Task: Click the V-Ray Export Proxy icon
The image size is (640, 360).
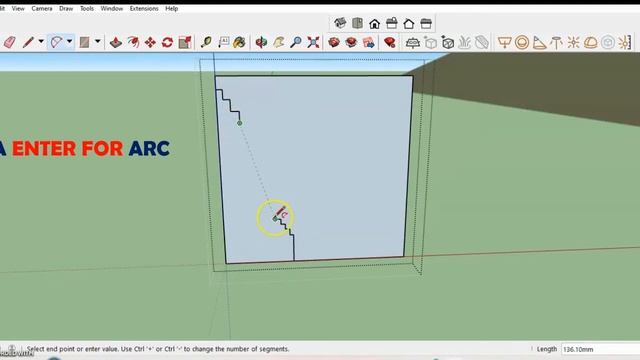Action: (x=431, y=42)
